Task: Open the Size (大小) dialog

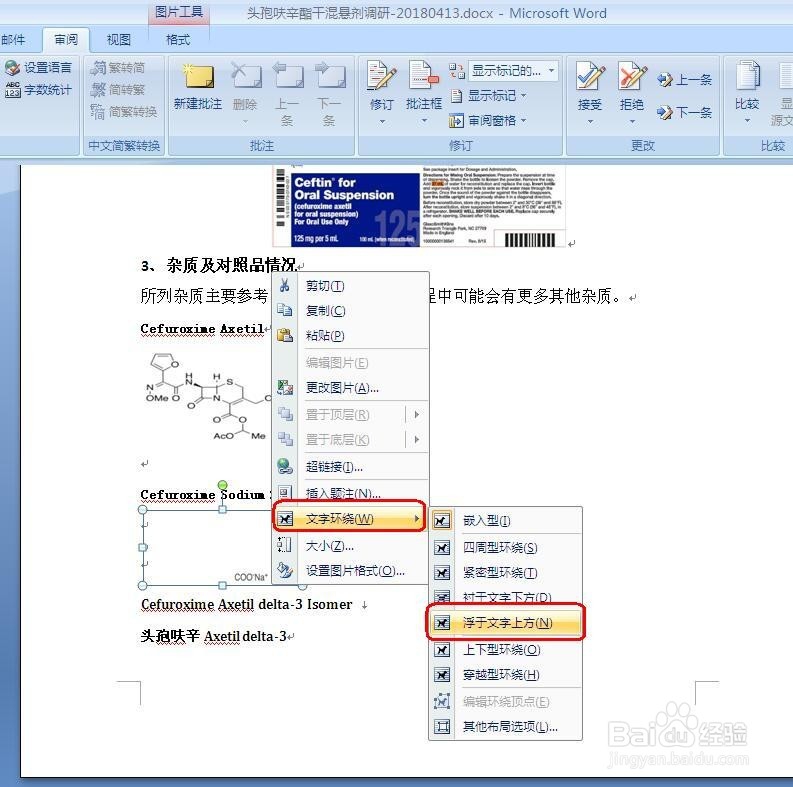Action: point(351,546)
